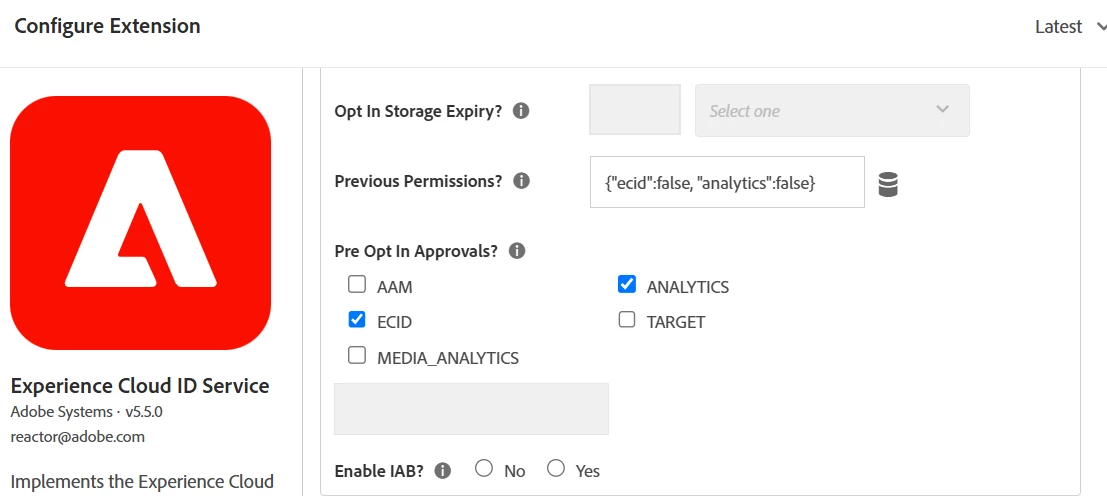
Task: Click the Previous Permissions info icon
Action: tap(521, 181)
